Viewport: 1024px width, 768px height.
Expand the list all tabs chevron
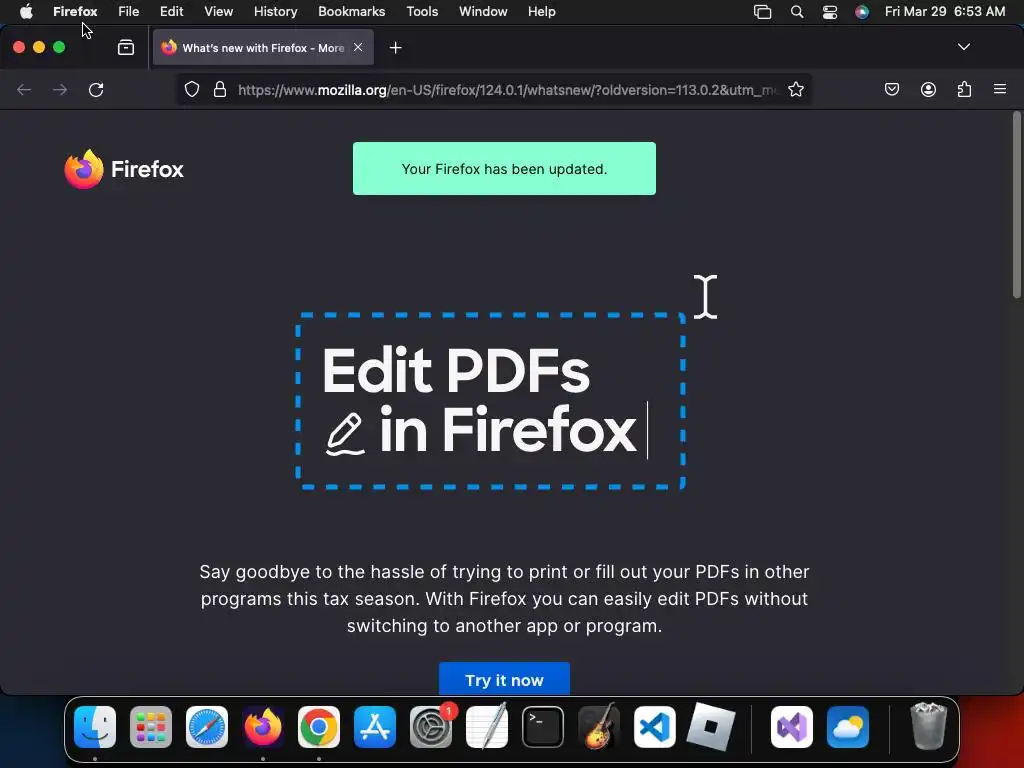963,47
